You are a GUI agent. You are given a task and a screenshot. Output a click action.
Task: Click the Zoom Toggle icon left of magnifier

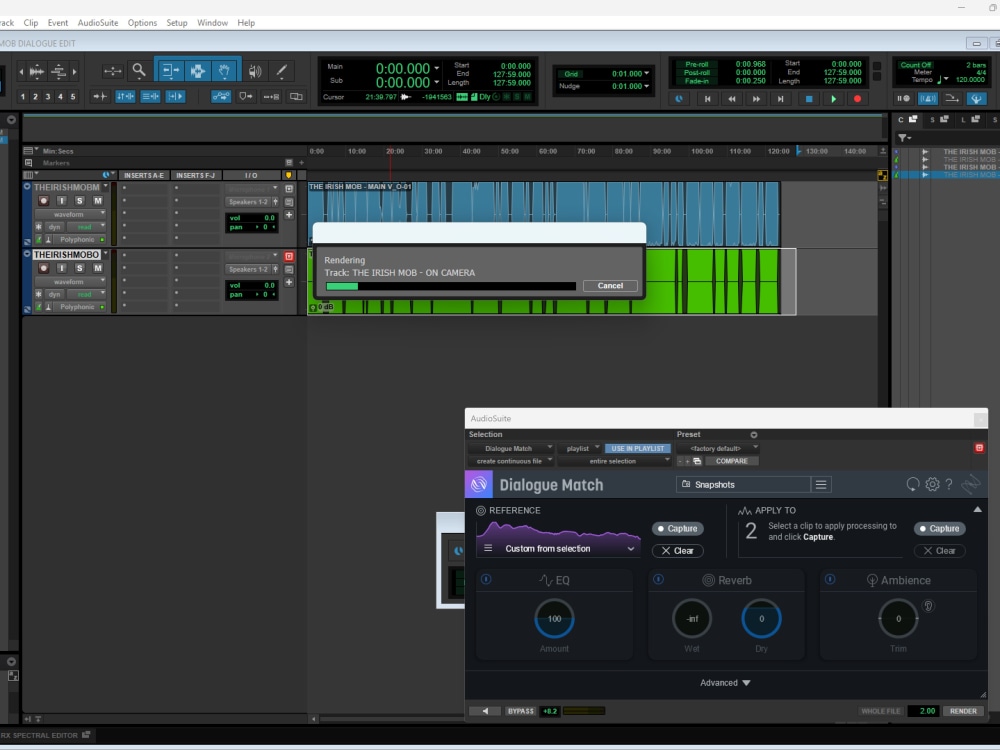click(112, 71)
